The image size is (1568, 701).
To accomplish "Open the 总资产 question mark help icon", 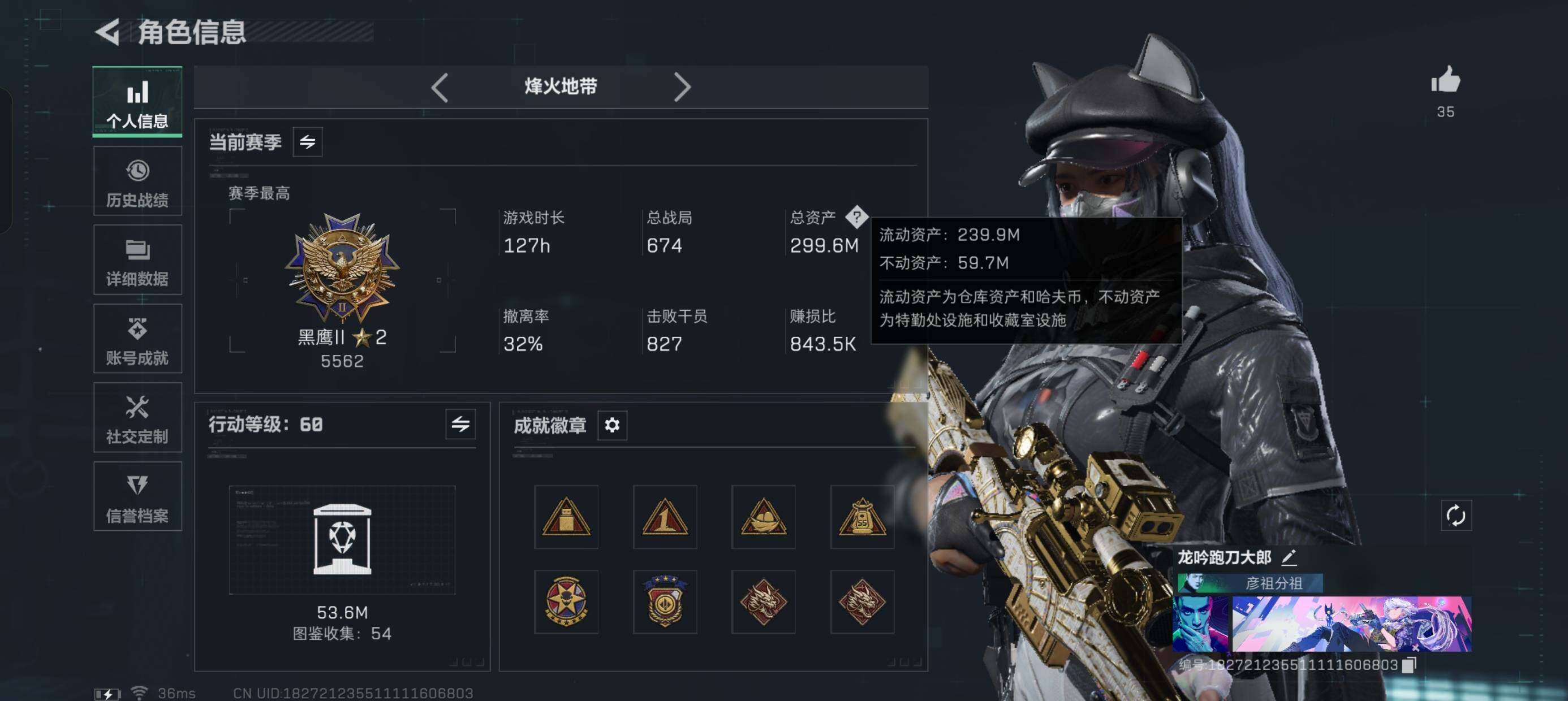I will (856, 217).
